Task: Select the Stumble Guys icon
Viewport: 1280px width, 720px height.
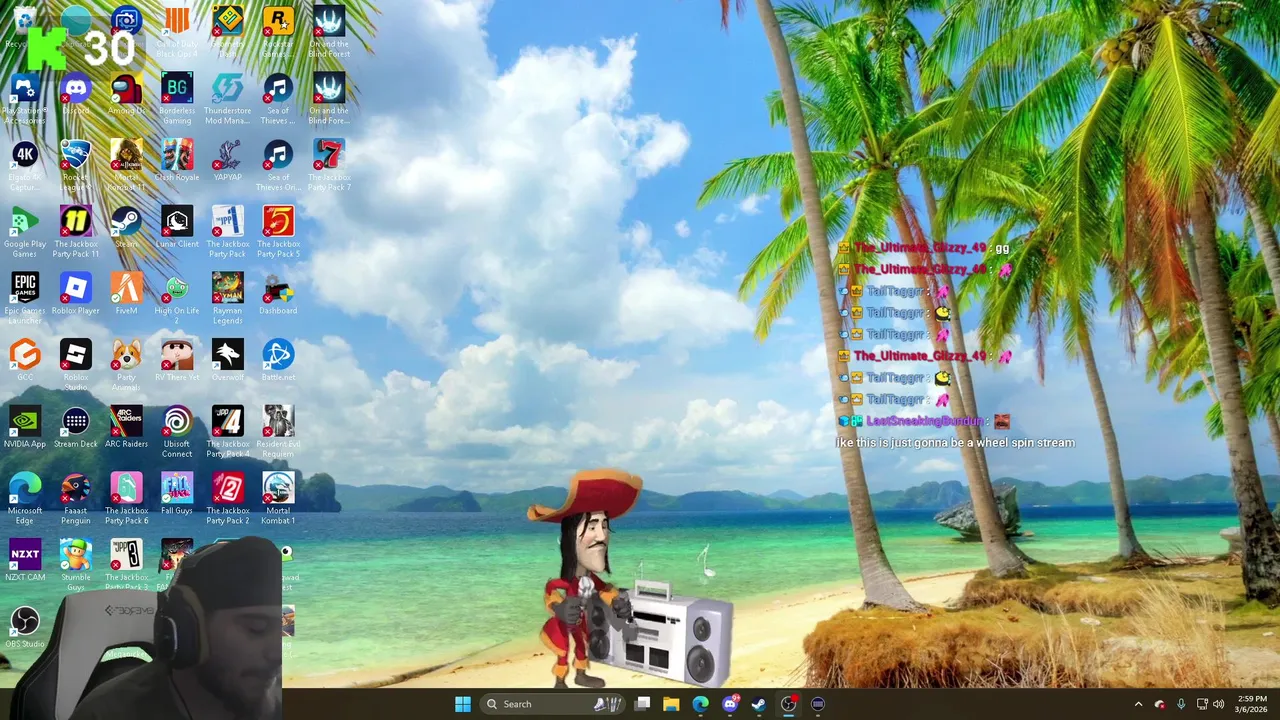Action: click(x=76, y=565)
